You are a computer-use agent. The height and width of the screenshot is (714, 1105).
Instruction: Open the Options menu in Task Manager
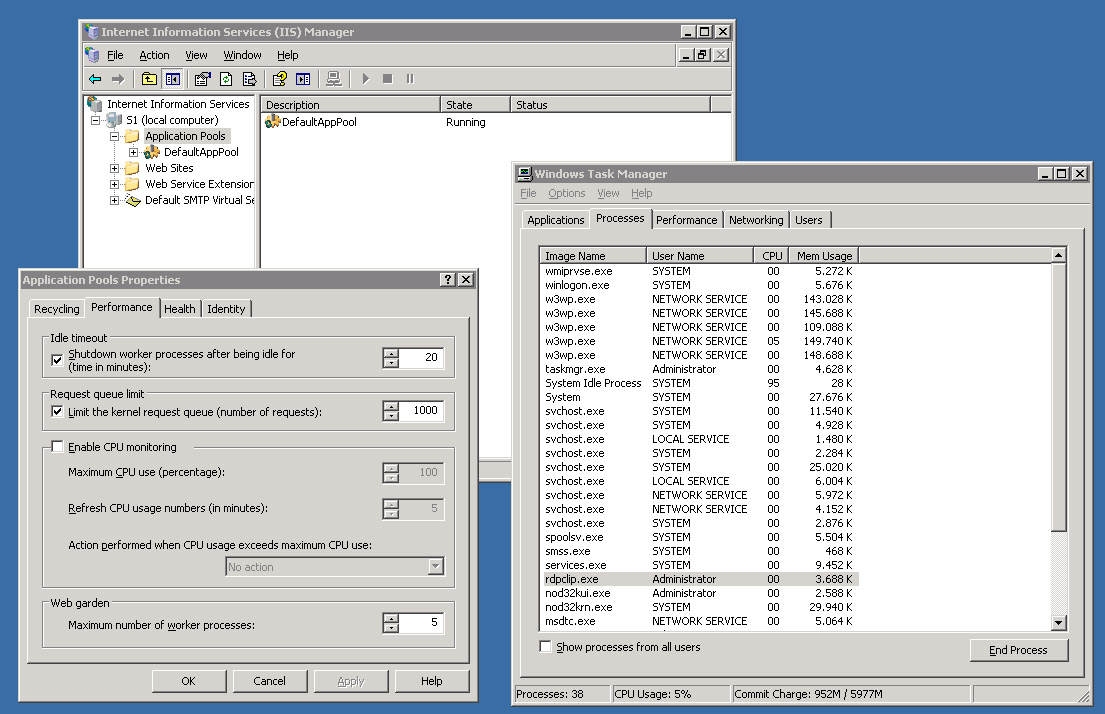567,193
